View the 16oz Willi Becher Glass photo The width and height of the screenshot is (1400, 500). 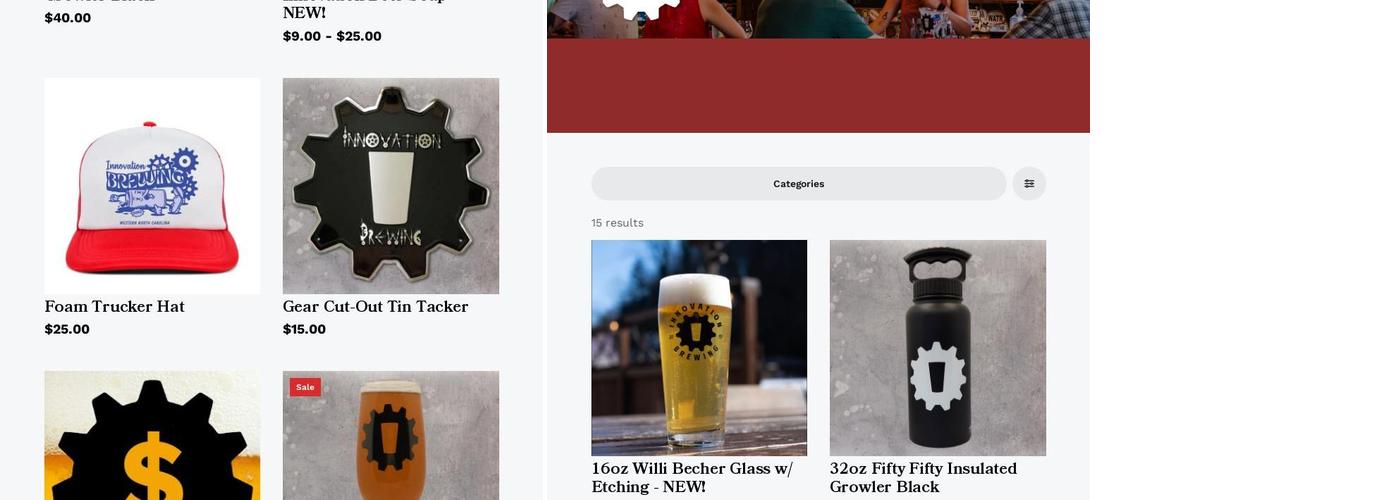(699, 348)
